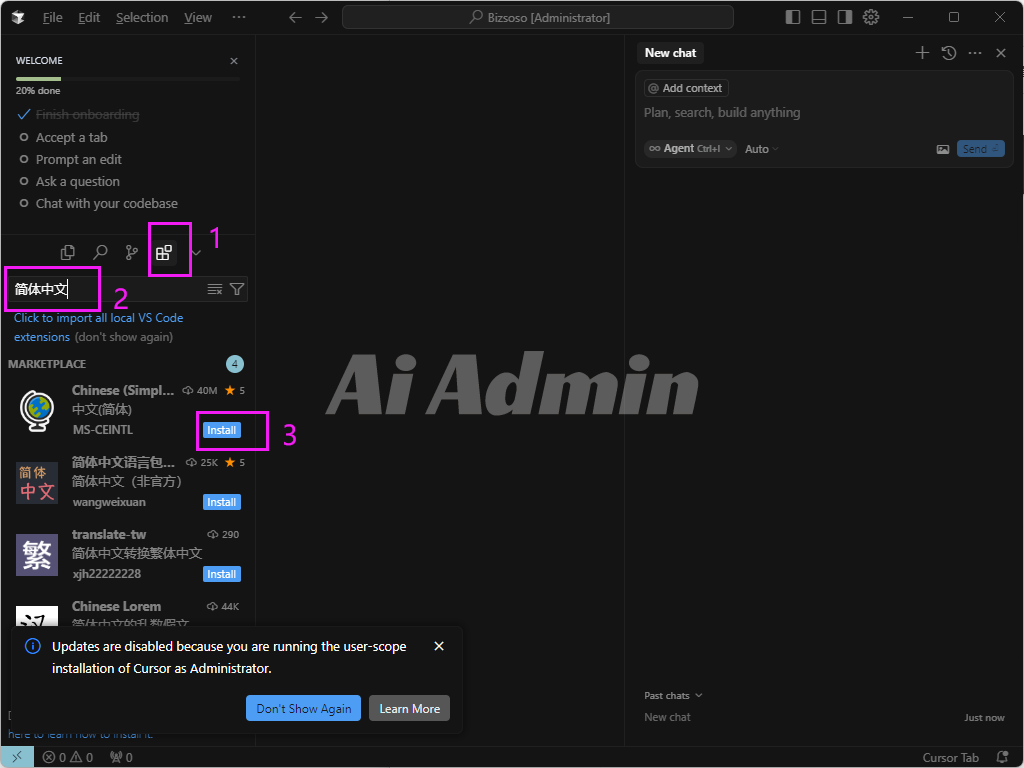The image size is (1024, 768).
Task: Open remote window status bar icon
Action: (18, 757)
